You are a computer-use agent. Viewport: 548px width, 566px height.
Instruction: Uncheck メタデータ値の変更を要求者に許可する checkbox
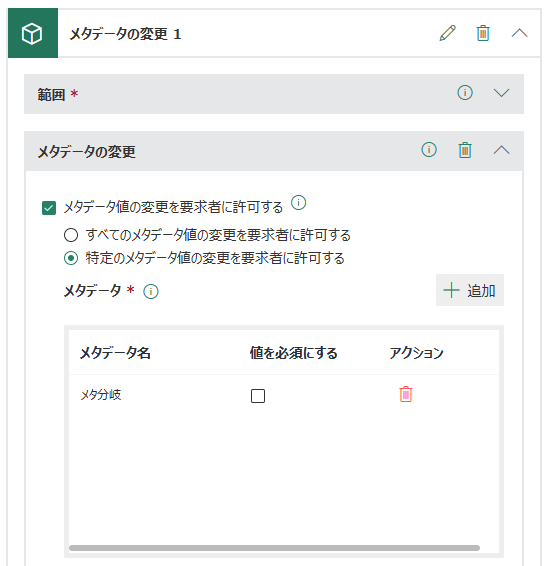point(49,208)
